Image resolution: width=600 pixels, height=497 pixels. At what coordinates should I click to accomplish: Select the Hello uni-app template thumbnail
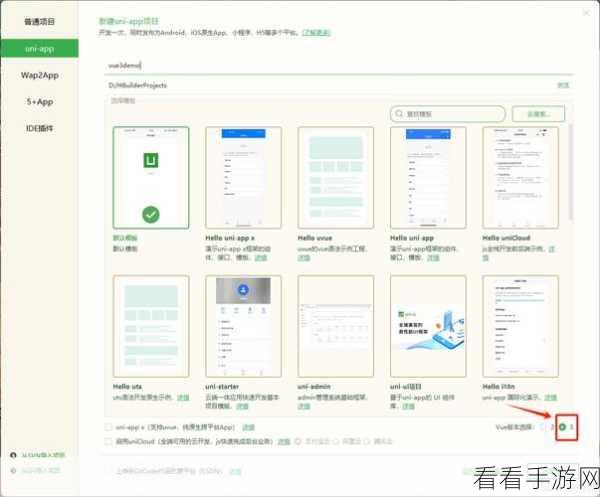coord(428,178)
